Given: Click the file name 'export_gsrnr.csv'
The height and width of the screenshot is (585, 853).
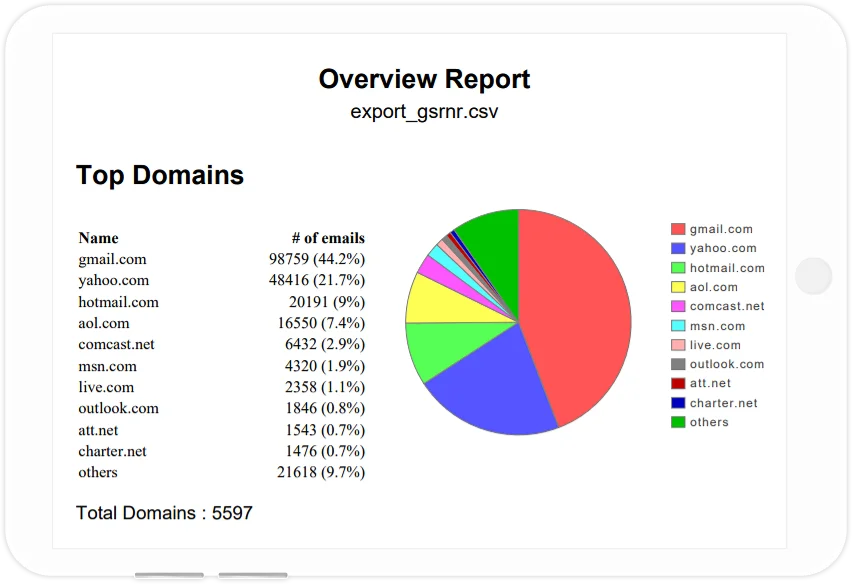Looking at the screenshot, I should [424, 112].
